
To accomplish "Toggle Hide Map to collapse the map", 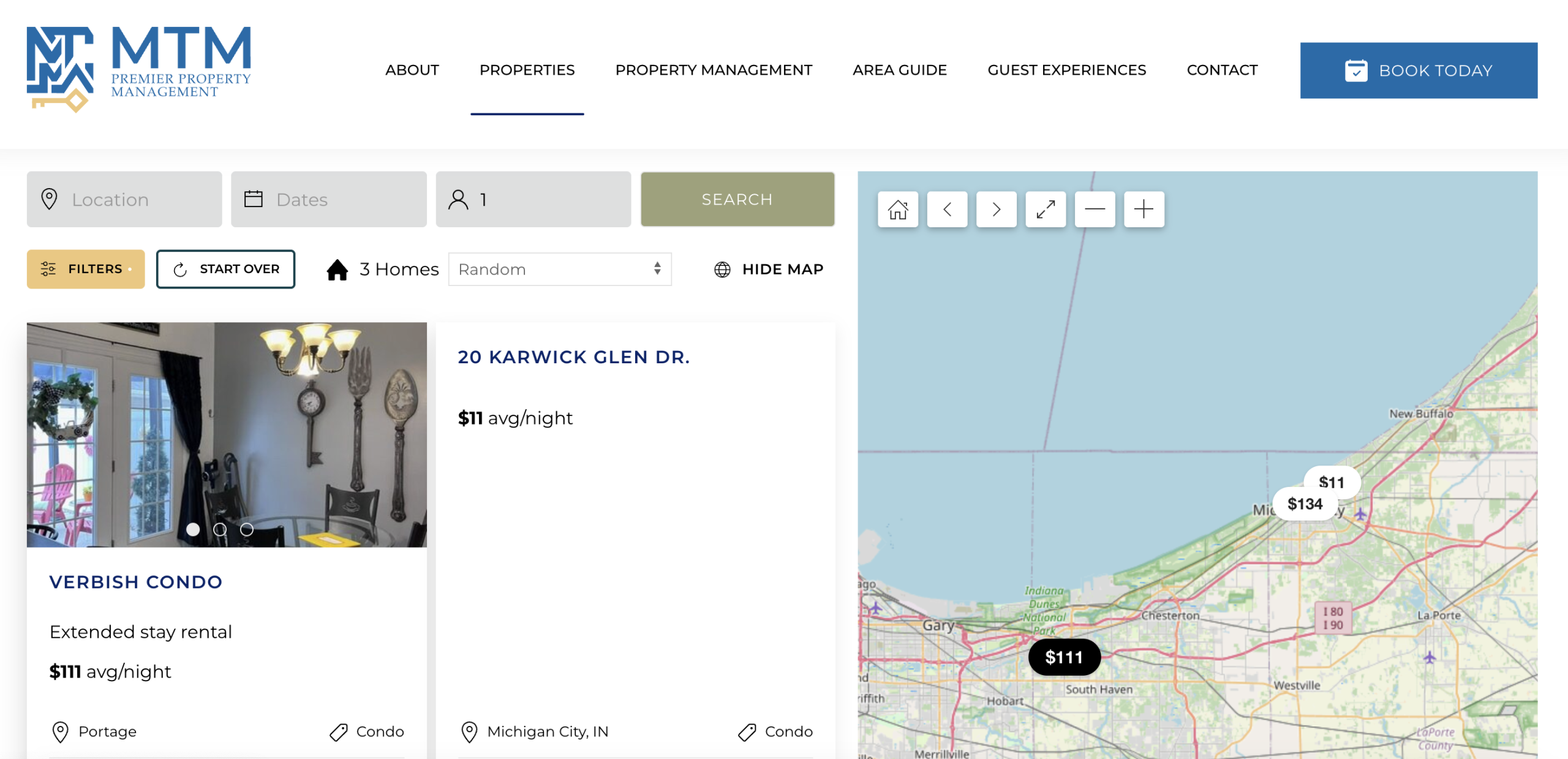I will [x=768, y=268].
